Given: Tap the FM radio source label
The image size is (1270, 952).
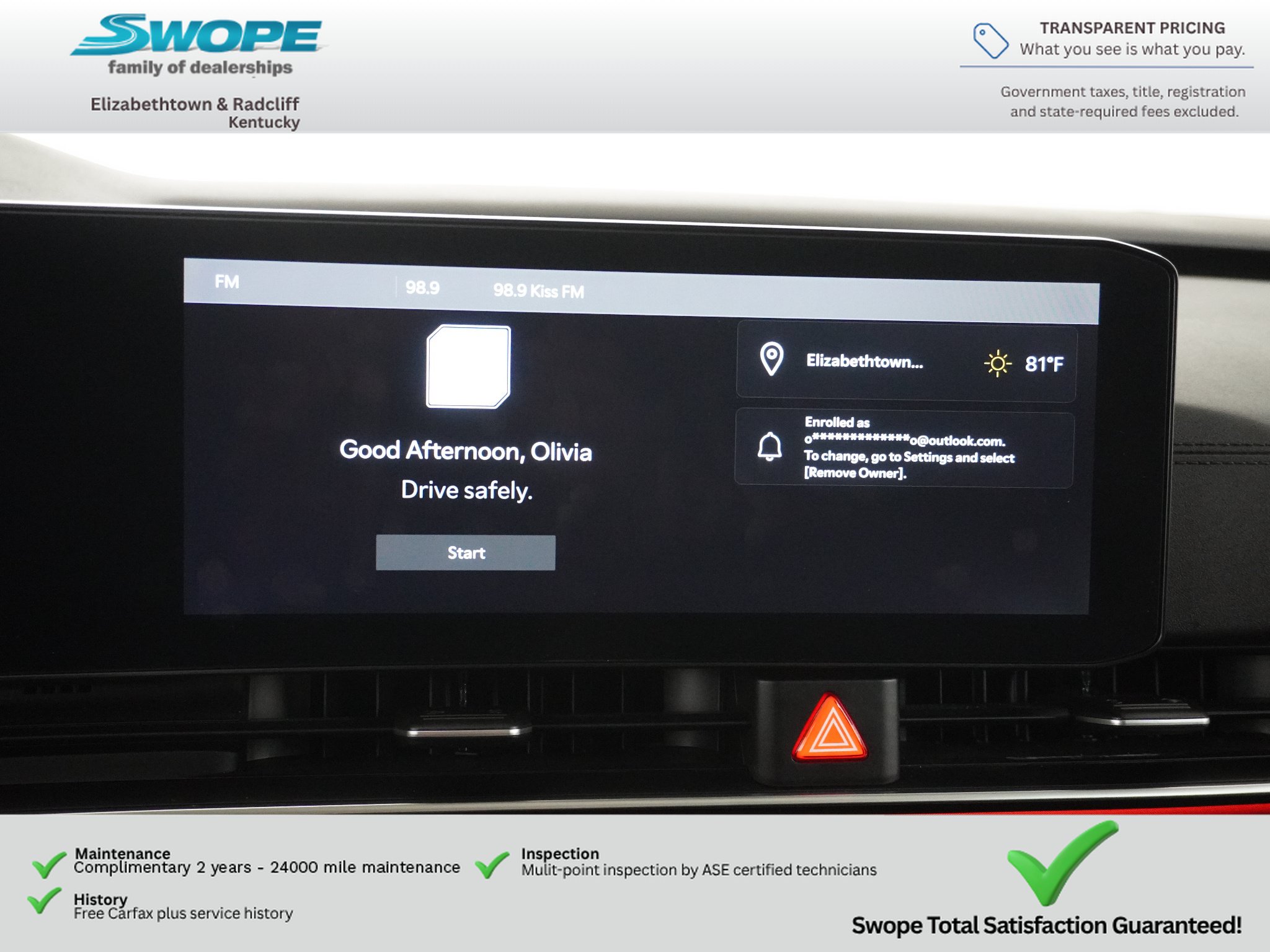Looking at the screenshot, I should tap(227, 282).
